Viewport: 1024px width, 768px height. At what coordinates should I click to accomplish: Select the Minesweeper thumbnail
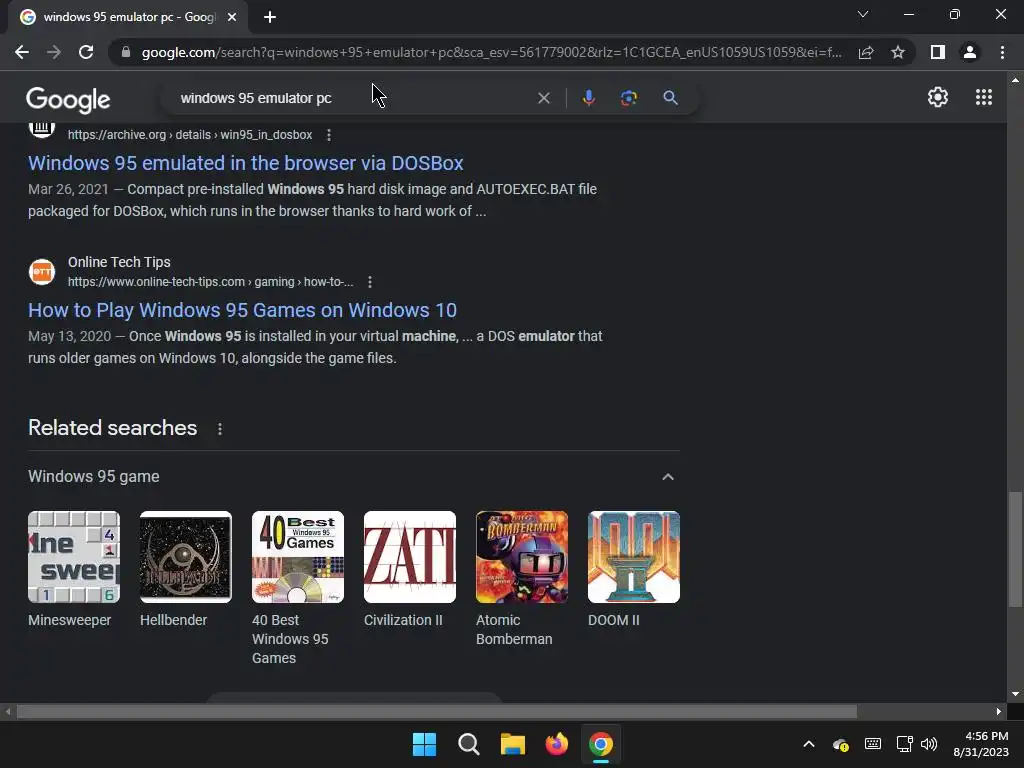click(x=74, y=557)
